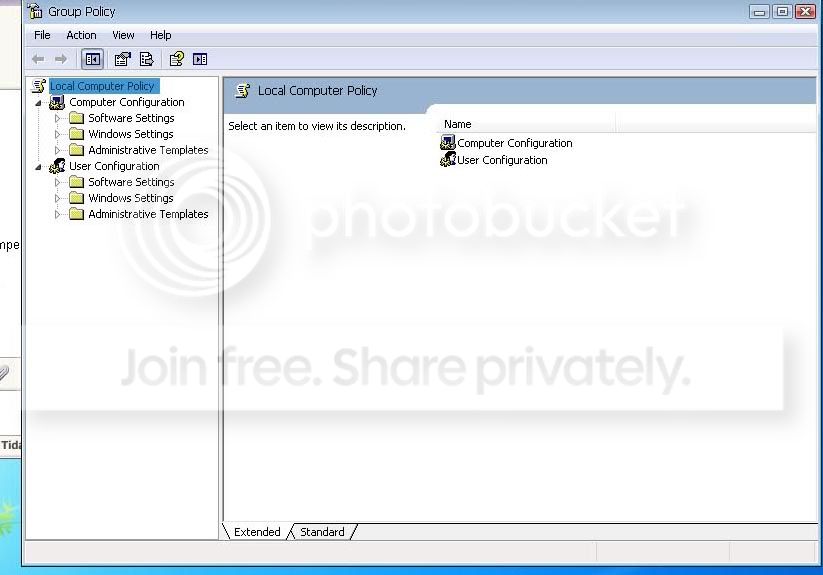This screenshot has height=575, width=823.
Task: Click Computer Configuration text in right pane
Action: point(515,143)
